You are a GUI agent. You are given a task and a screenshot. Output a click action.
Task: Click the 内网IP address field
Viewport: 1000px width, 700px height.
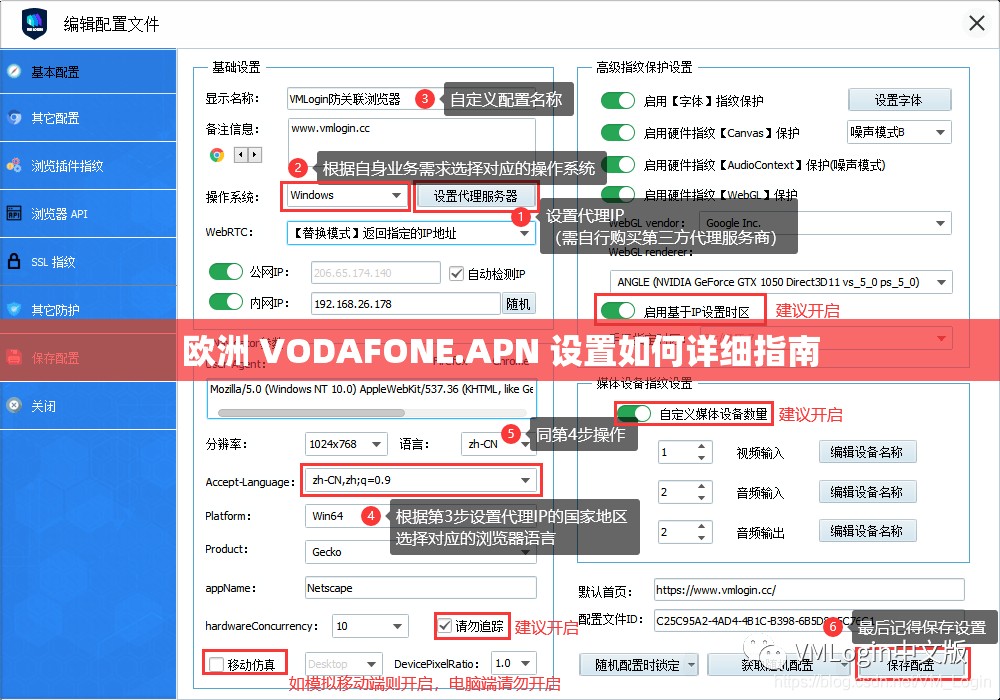pos(406,304)
